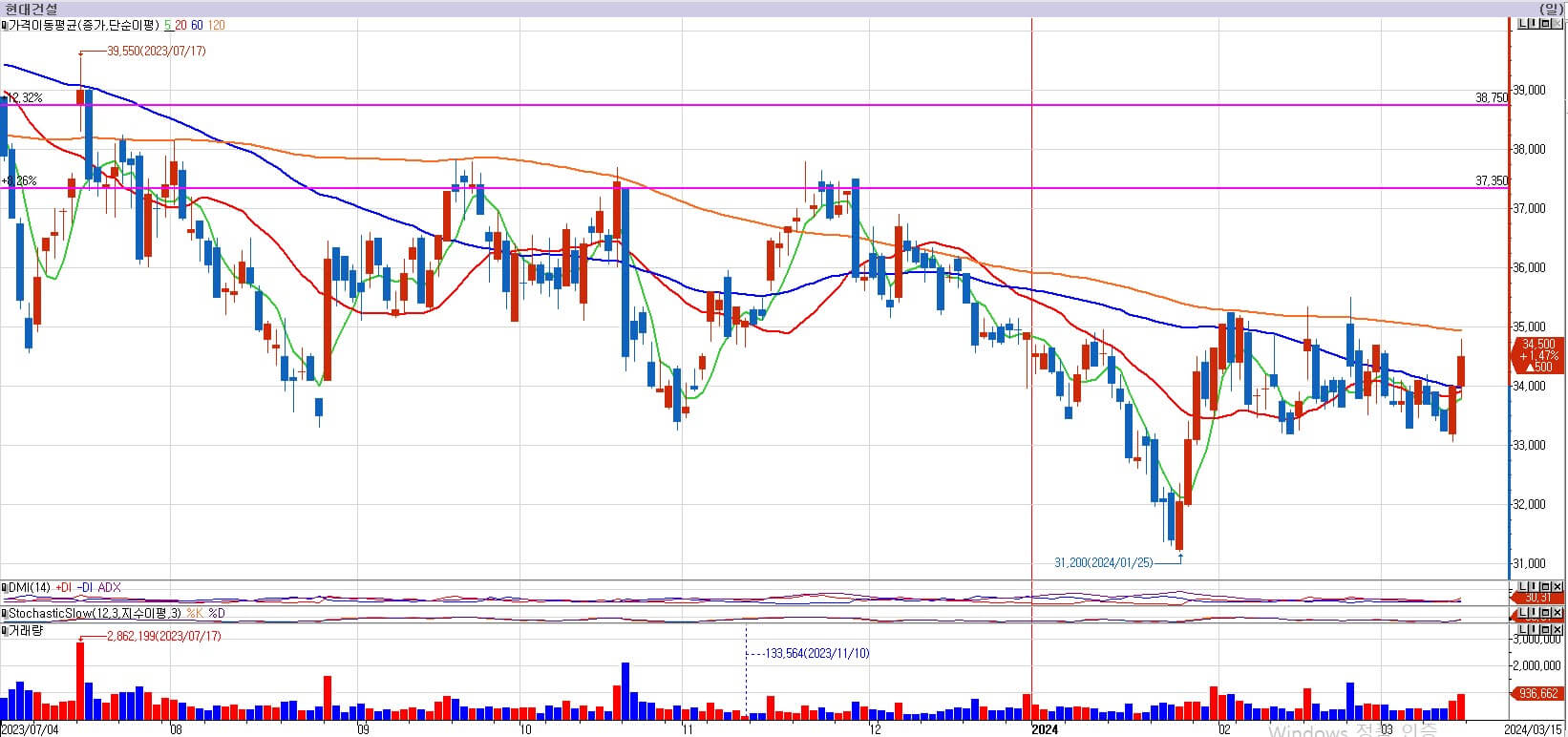Select the 60-day moving average label

197,25
